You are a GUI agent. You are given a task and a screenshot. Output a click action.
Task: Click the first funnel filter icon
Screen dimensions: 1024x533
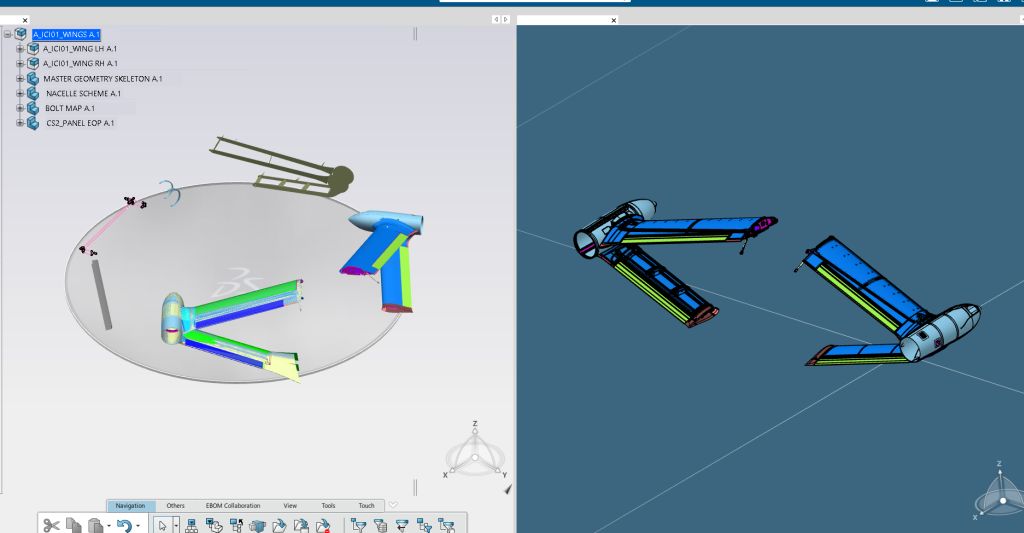358,524
